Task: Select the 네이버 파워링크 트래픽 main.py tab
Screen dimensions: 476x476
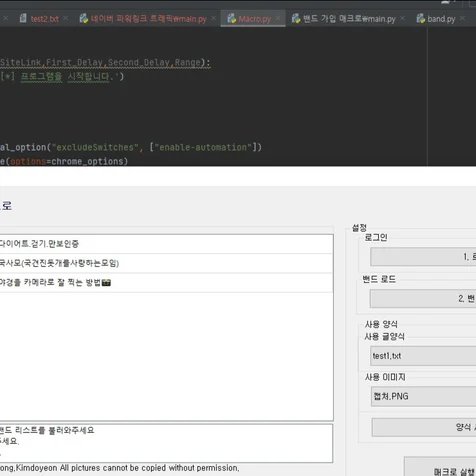Action: [148, 19]
